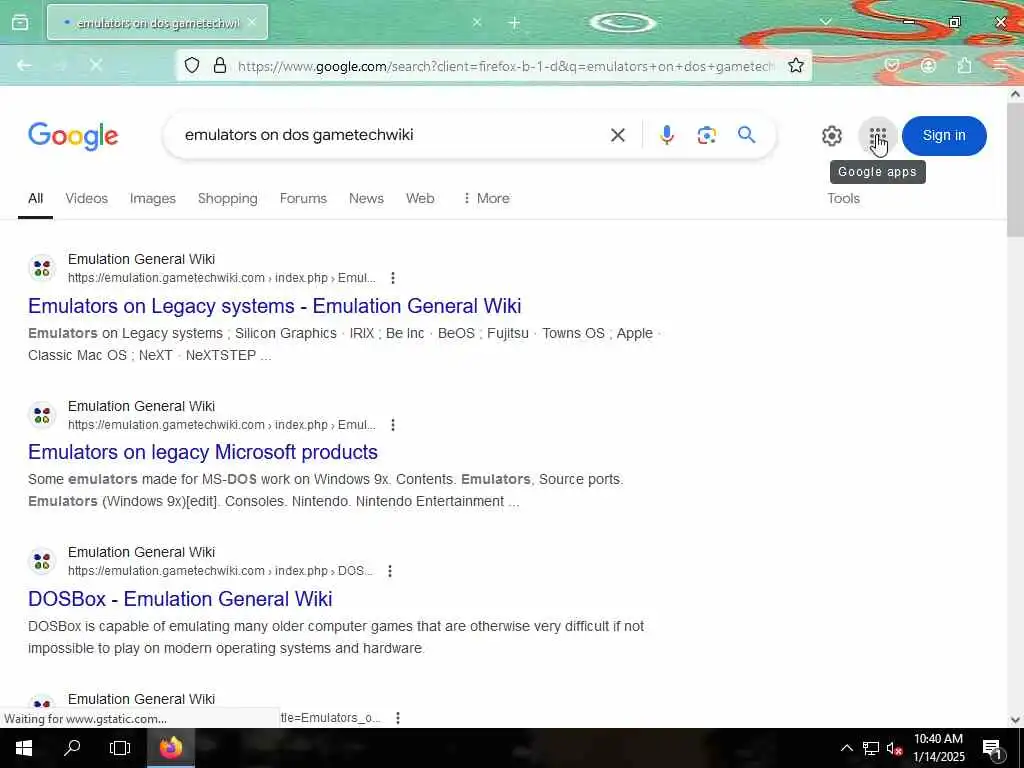Open the Firefox View tab list icon

tap(20, 23)
